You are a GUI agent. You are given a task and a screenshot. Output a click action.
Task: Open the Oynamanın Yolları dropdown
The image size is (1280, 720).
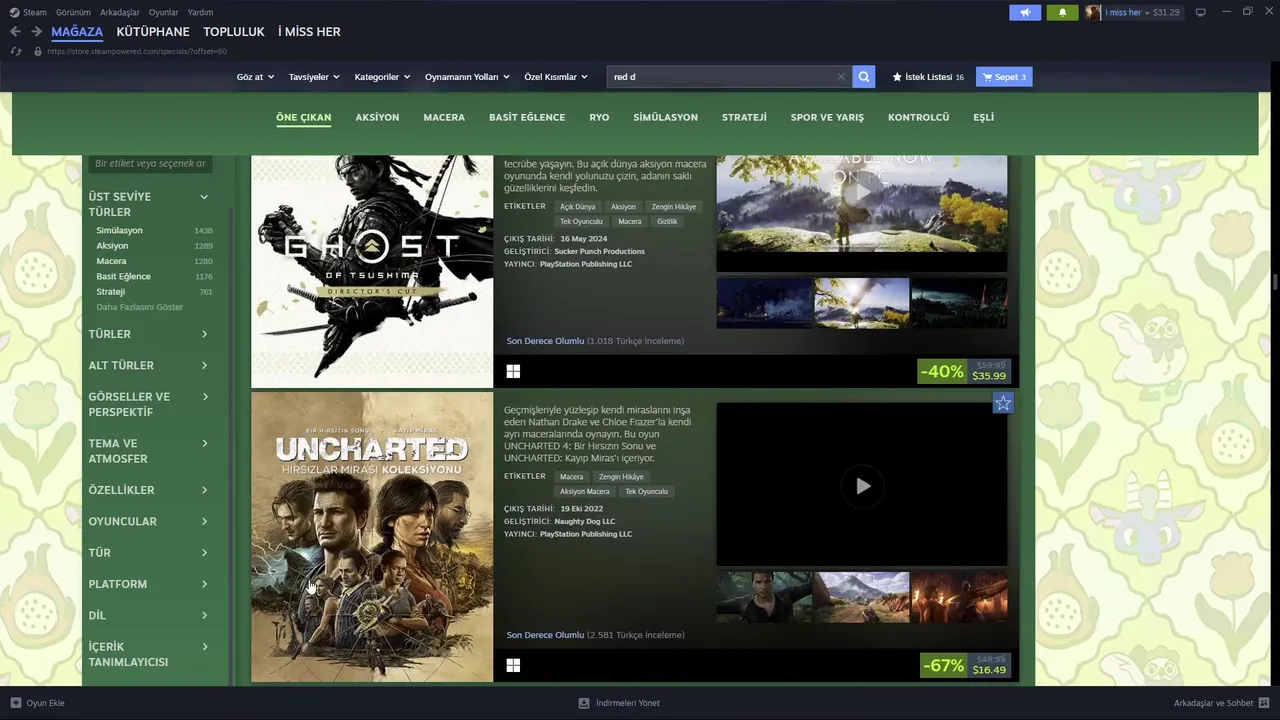click(x=467, y=77)
